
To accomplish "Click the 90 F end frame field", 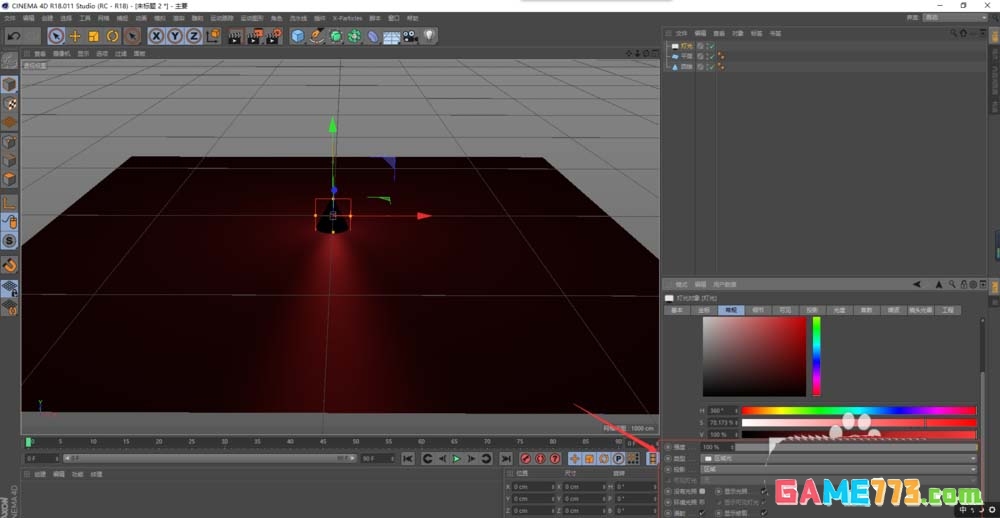I will 377,459.
